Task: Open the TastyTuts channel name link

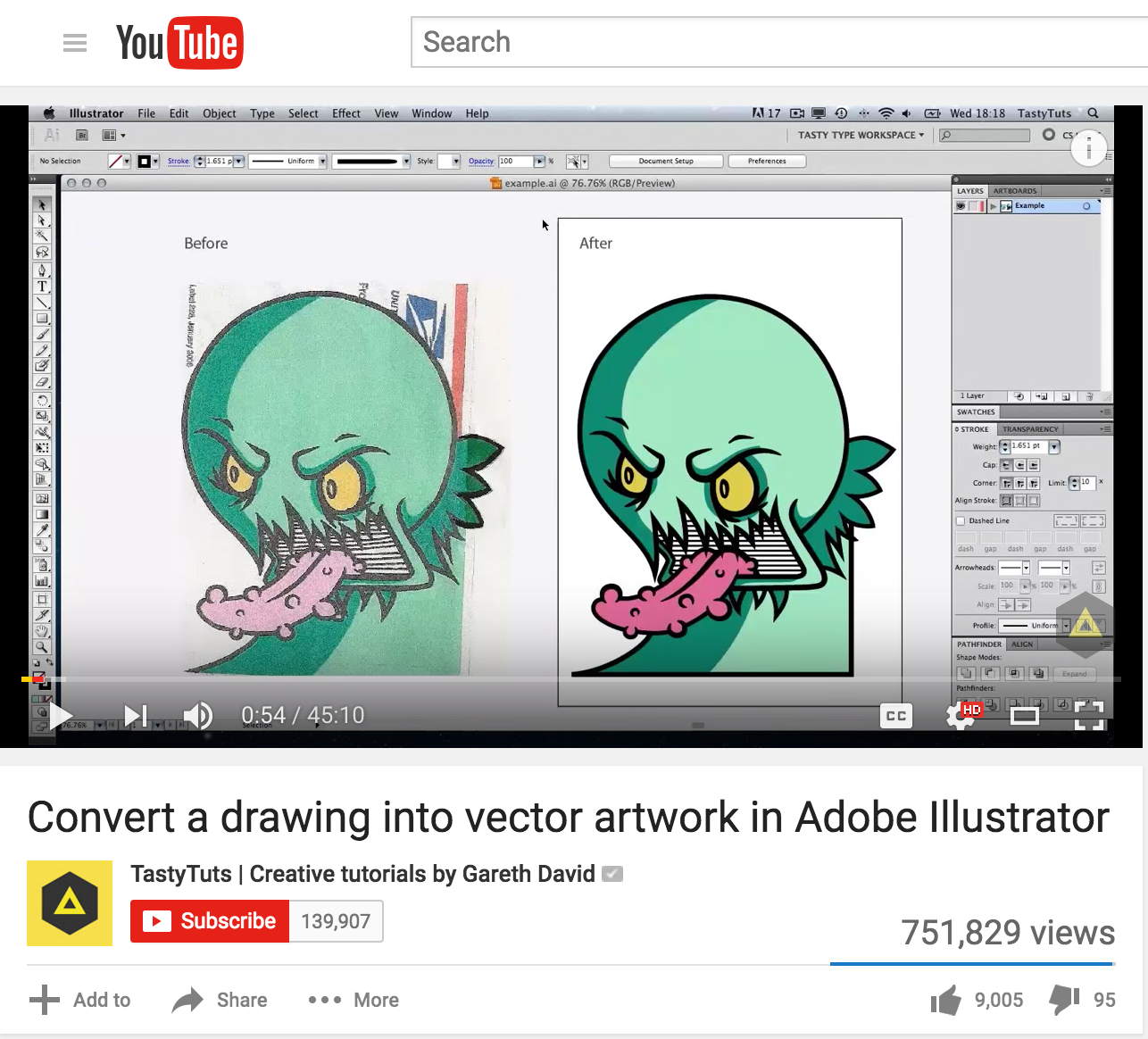Action: coord(362,874)
